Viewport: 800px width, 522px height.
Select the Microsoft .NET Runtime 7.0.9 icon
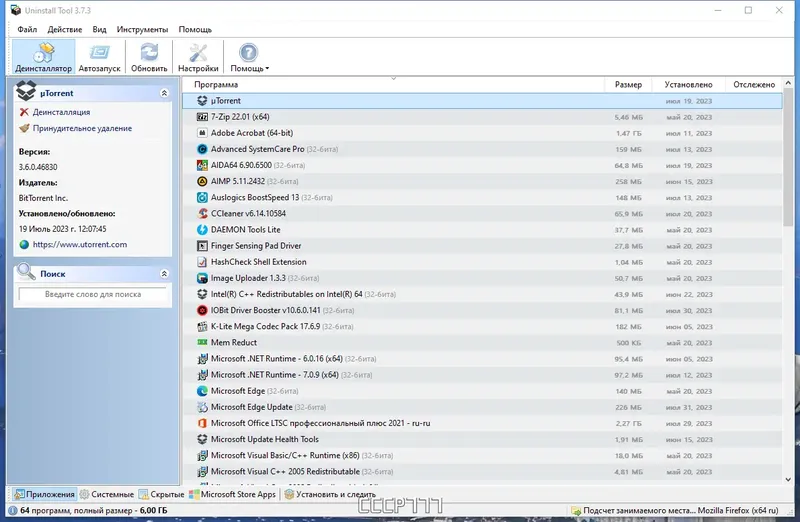point(202,375)
